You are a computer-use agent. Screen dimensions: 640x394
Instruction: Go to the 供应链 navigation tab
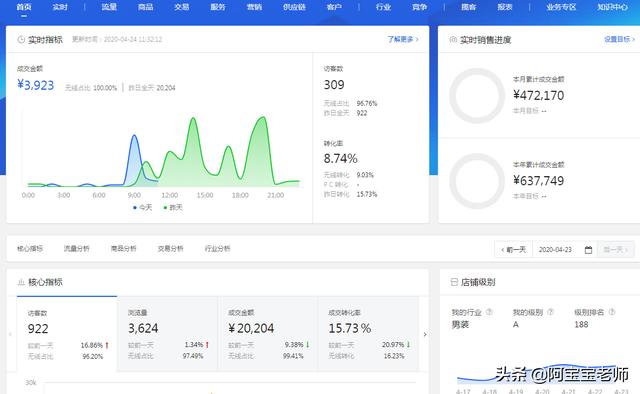(x=294, y=7)
